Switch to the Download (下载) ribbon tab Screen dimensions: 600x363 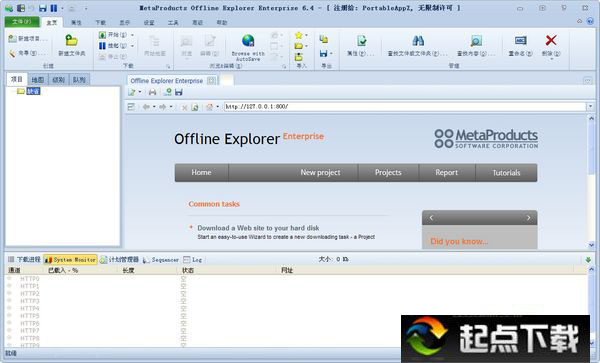pos(101,23)
